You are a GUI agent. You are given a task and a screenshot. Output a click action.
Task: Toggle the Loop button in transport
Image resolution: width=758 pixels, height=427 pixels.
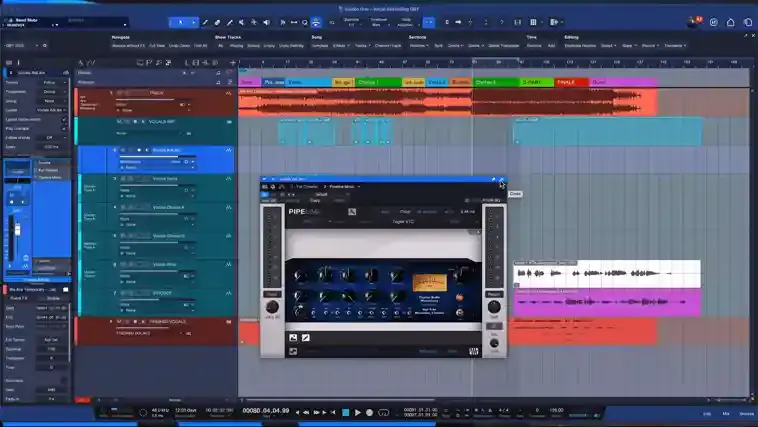coord(384,412)
